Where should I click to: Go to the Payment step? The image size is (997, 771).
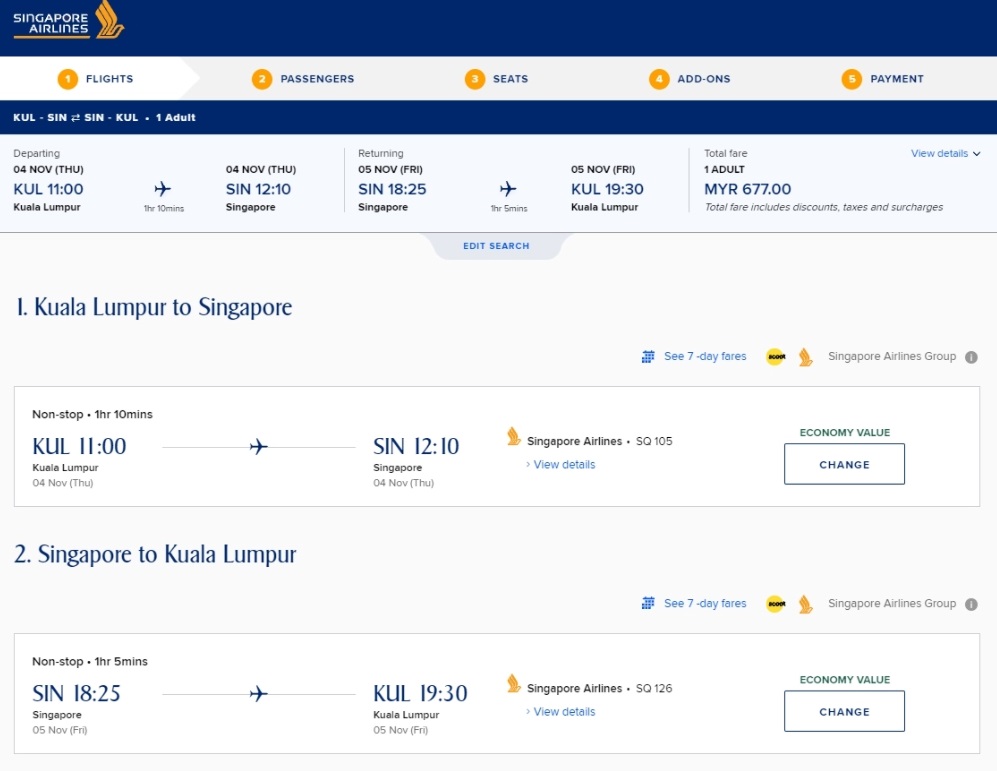click(883, 79)
